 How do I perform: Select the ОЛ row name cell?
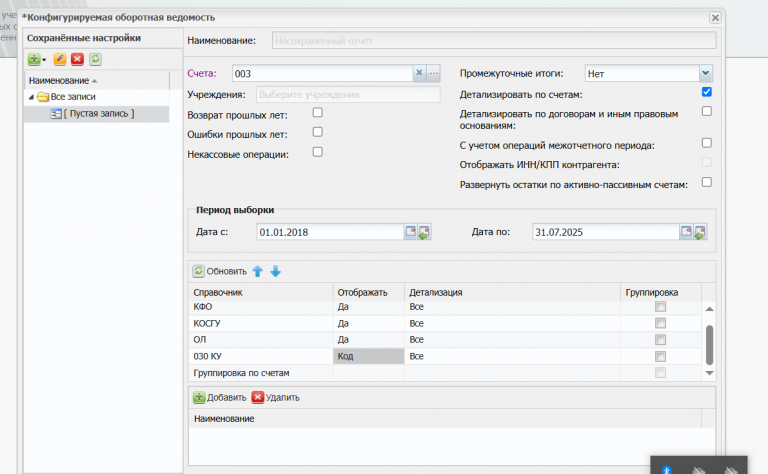pos(261,340)
